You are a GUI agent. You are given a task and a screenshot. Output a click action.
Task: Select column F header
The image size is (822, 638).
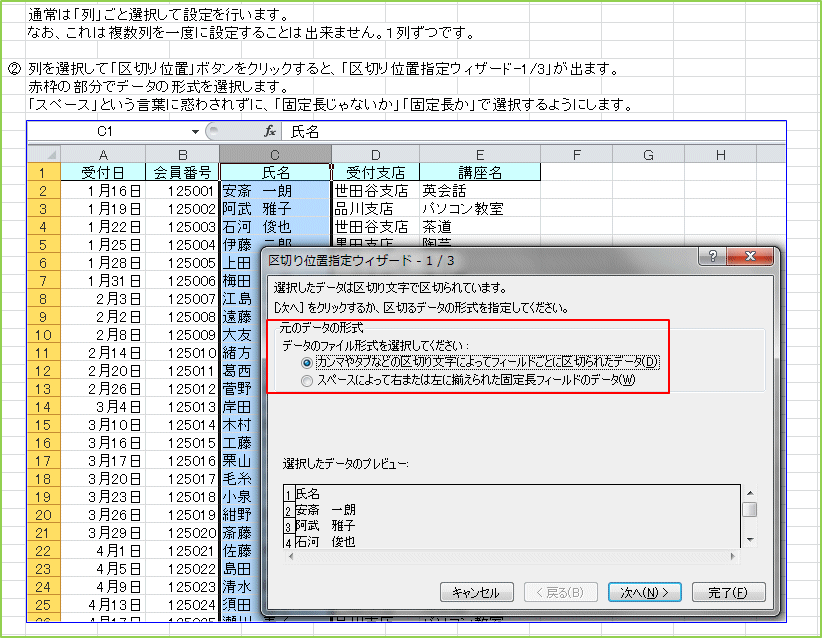576,155
